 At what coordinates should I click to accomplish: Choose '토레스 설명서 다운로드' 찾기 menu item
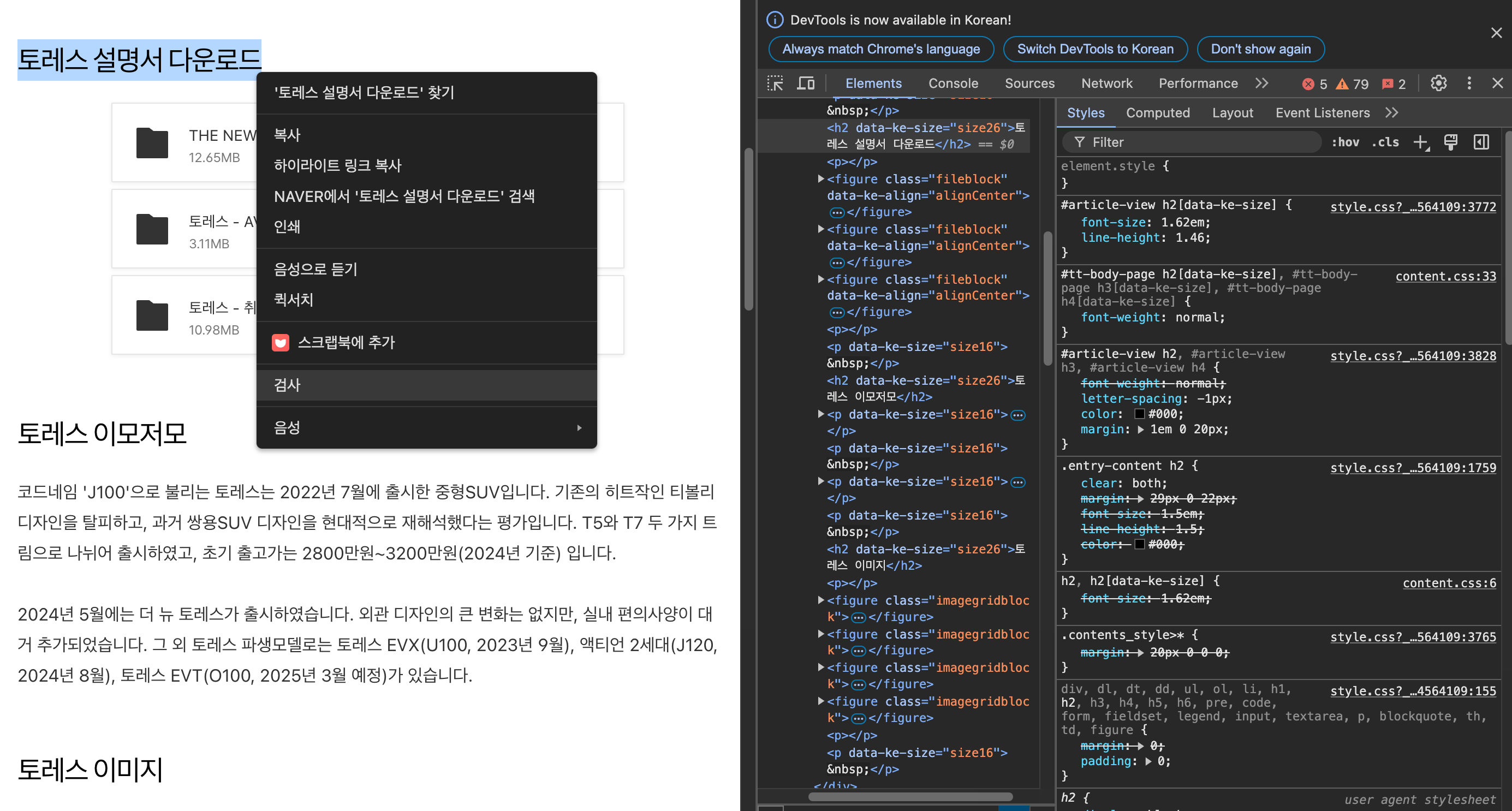427,92
